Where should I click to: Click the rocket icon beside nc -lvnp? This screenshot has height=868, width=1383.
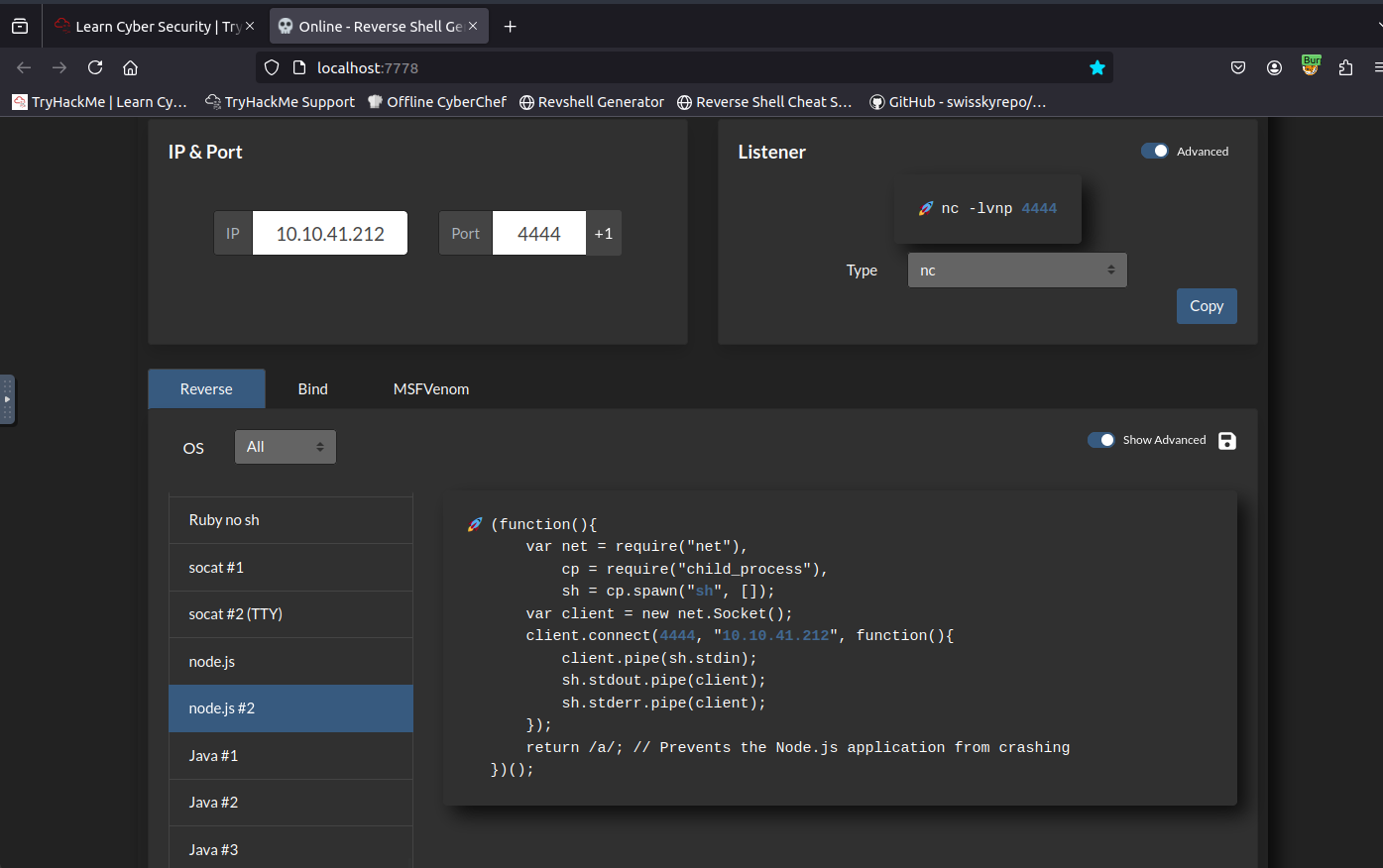click(926, 208)
